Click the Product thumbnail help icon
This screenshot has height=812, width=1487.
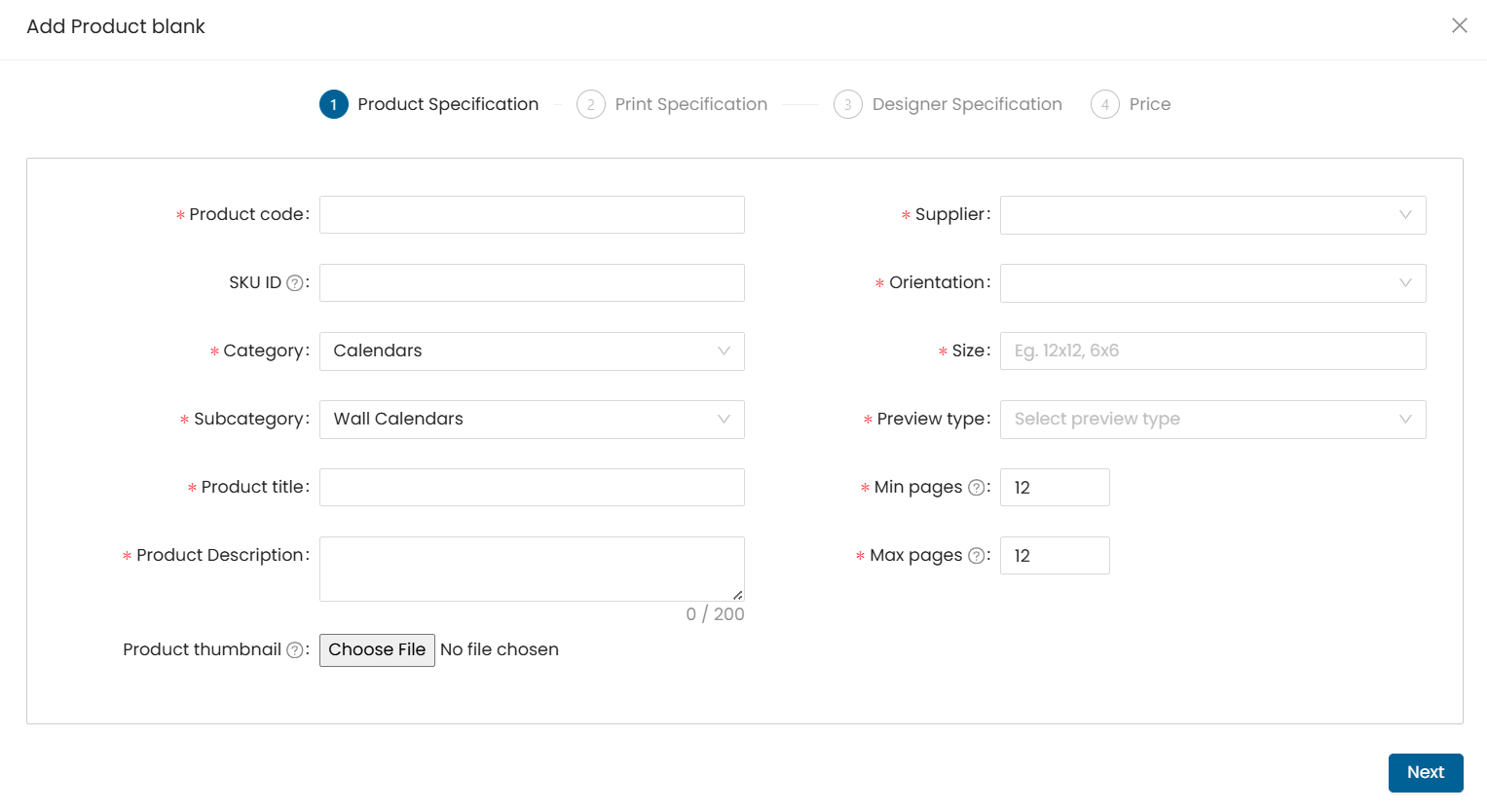[x=294, y=650]
